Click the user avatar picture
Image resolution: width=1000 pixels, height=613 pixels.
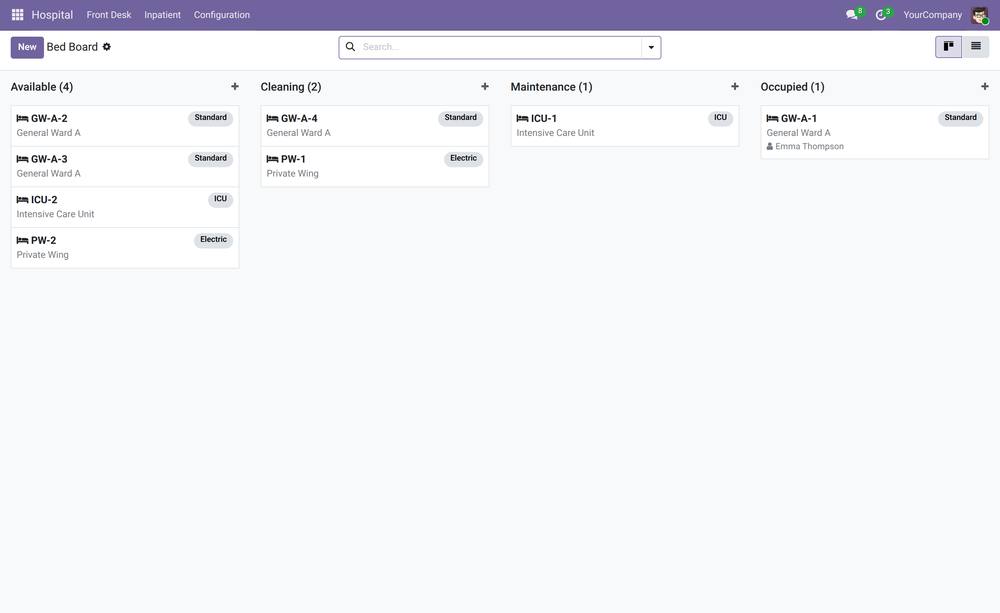click(980, 15)
